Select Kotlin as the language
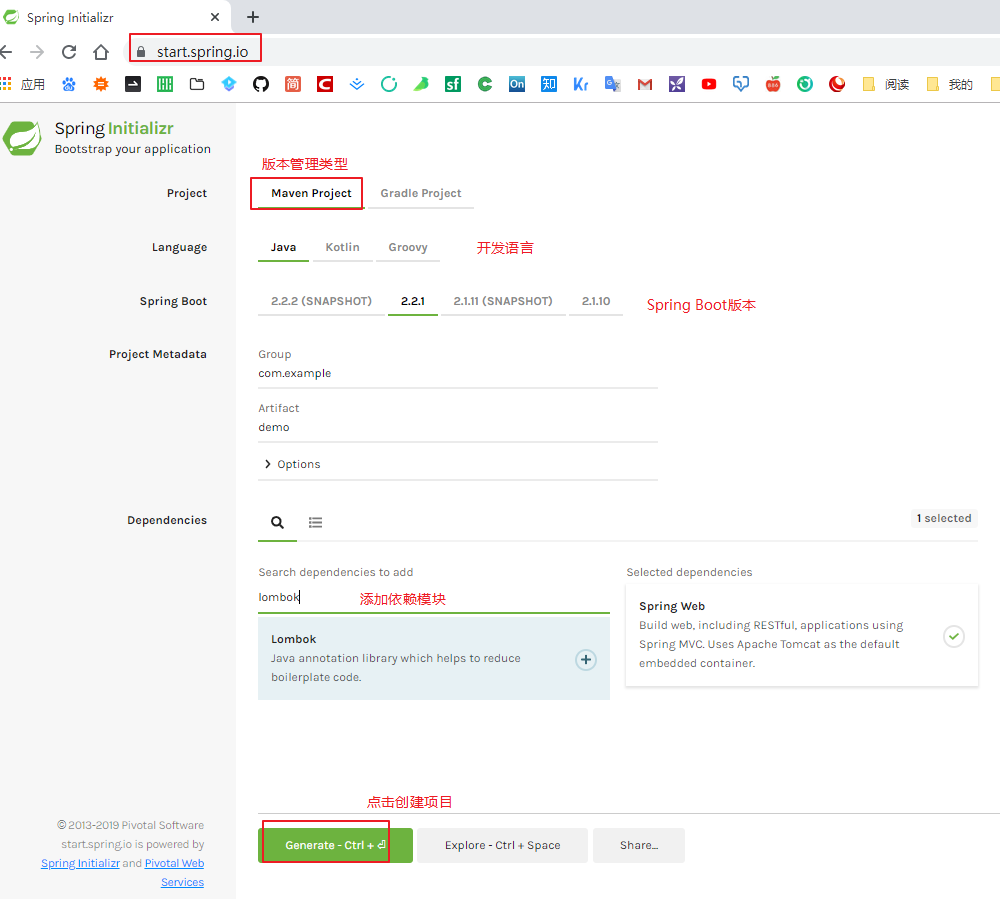 pos(342,246)
